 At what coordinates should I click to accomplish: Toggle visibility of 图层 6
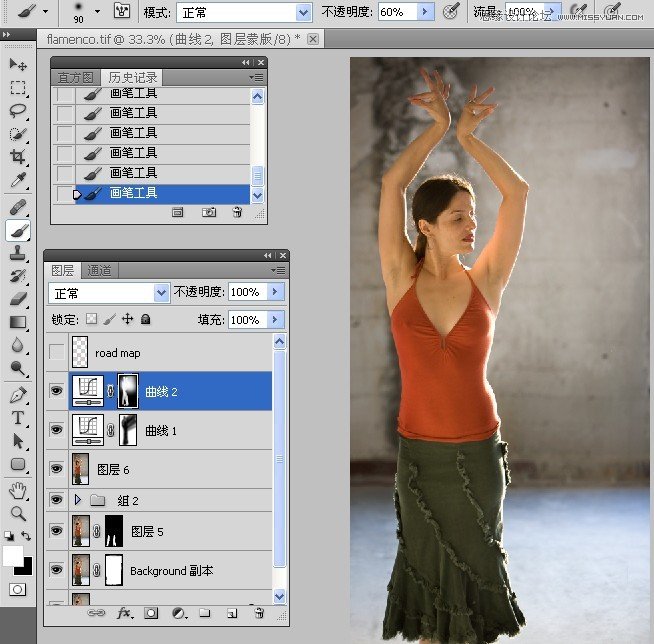57,468
